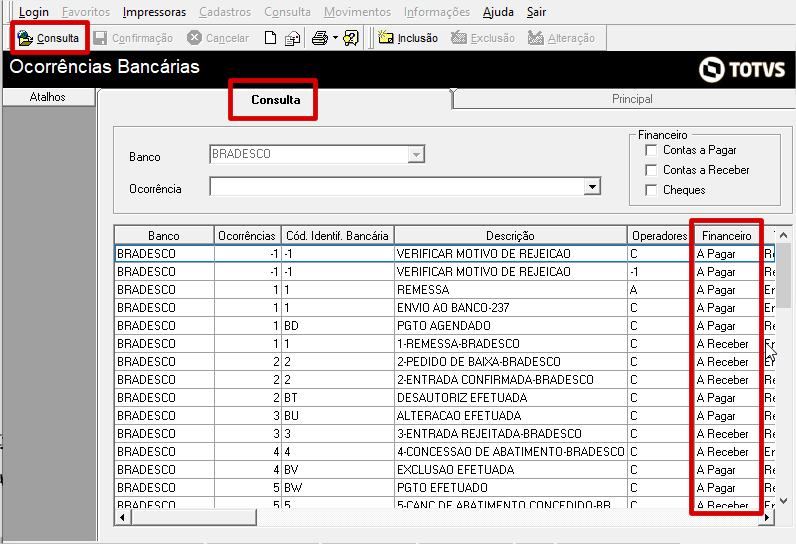Open the printer dropdown arrow
Screen dimensions: 796x544
pos(335,38)
